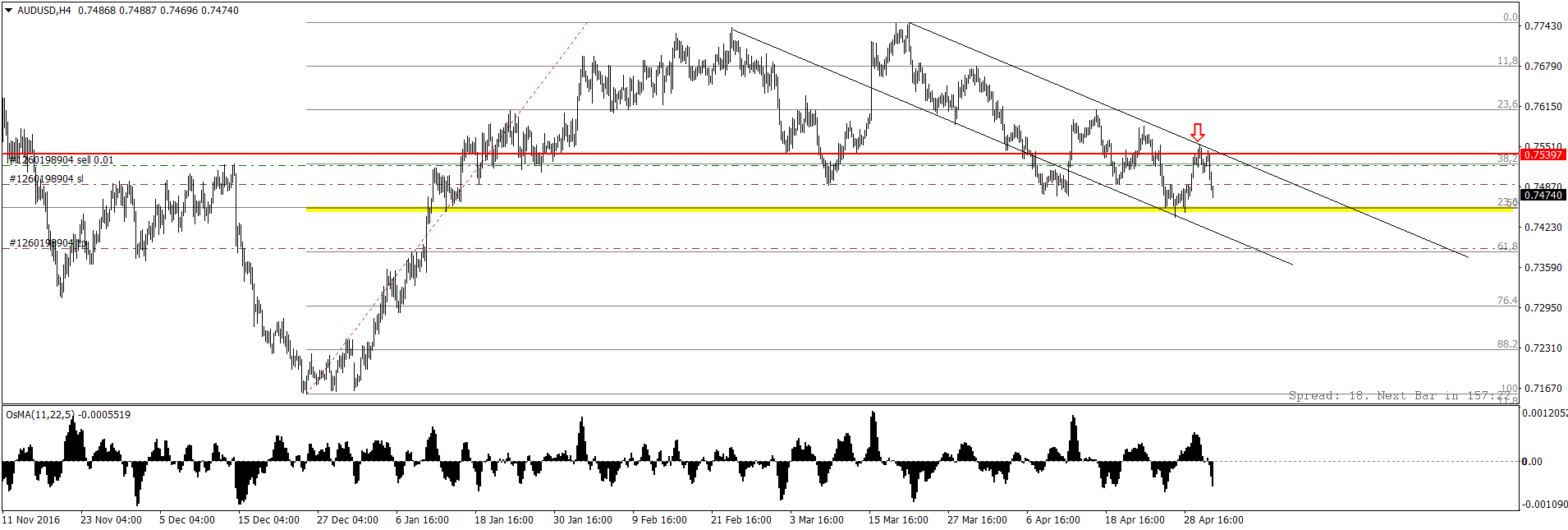This screenshot has width=1568, height=530.
Task: Click the OHLC values 0.74868 0.74887 0.74696 0.74740
Action: [x=158, y=11]
